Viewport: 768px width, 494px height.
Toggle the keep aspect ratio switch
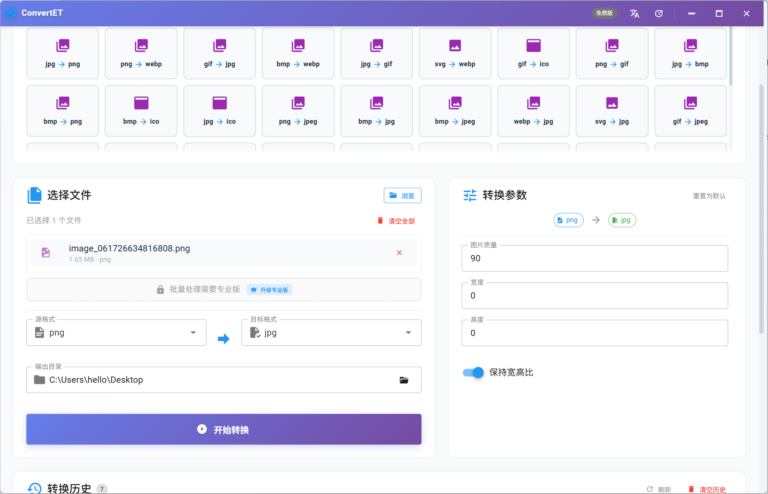pyautogui.click(x=473, y=373)
